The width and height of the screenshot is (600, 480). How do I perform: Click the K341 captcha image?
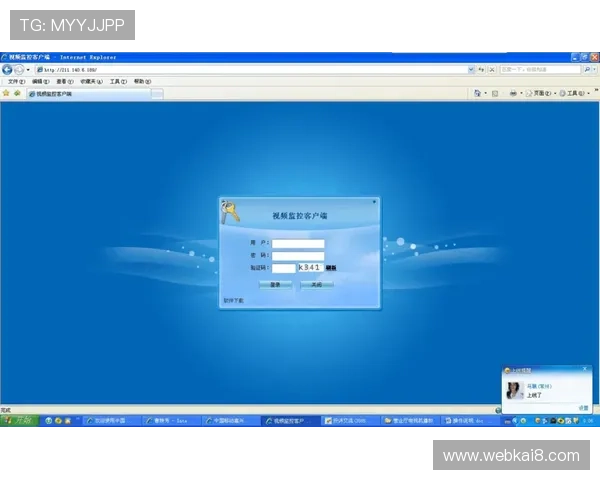pos(311,268)
